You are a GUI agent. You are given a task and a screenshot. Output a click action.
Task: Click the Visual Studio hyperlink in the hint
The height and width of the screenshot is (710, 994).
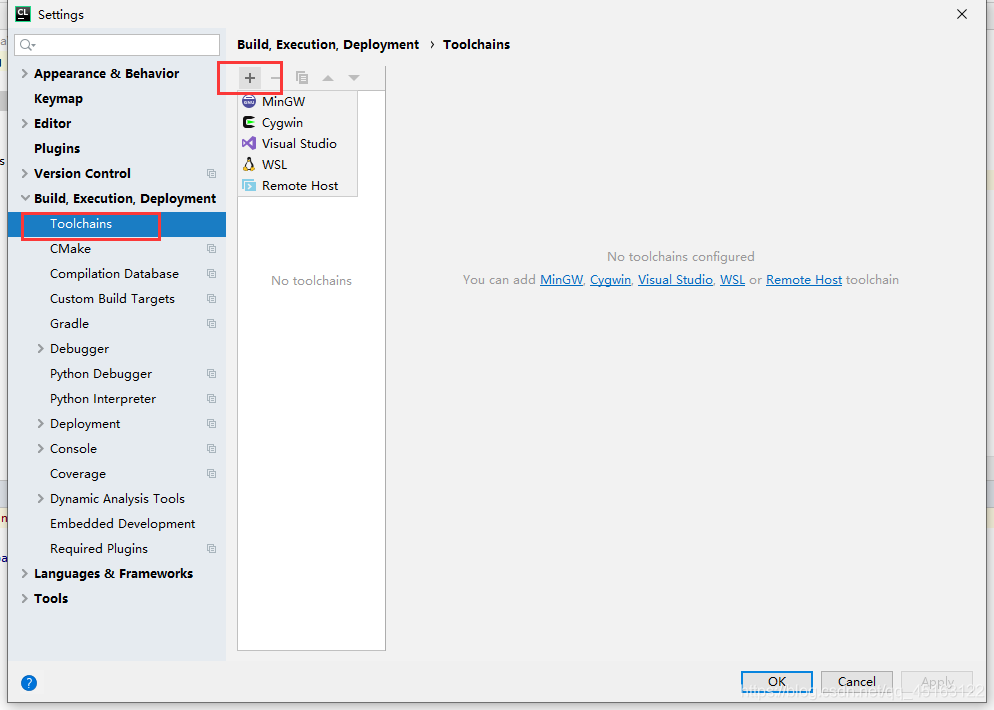coord(675,280)
